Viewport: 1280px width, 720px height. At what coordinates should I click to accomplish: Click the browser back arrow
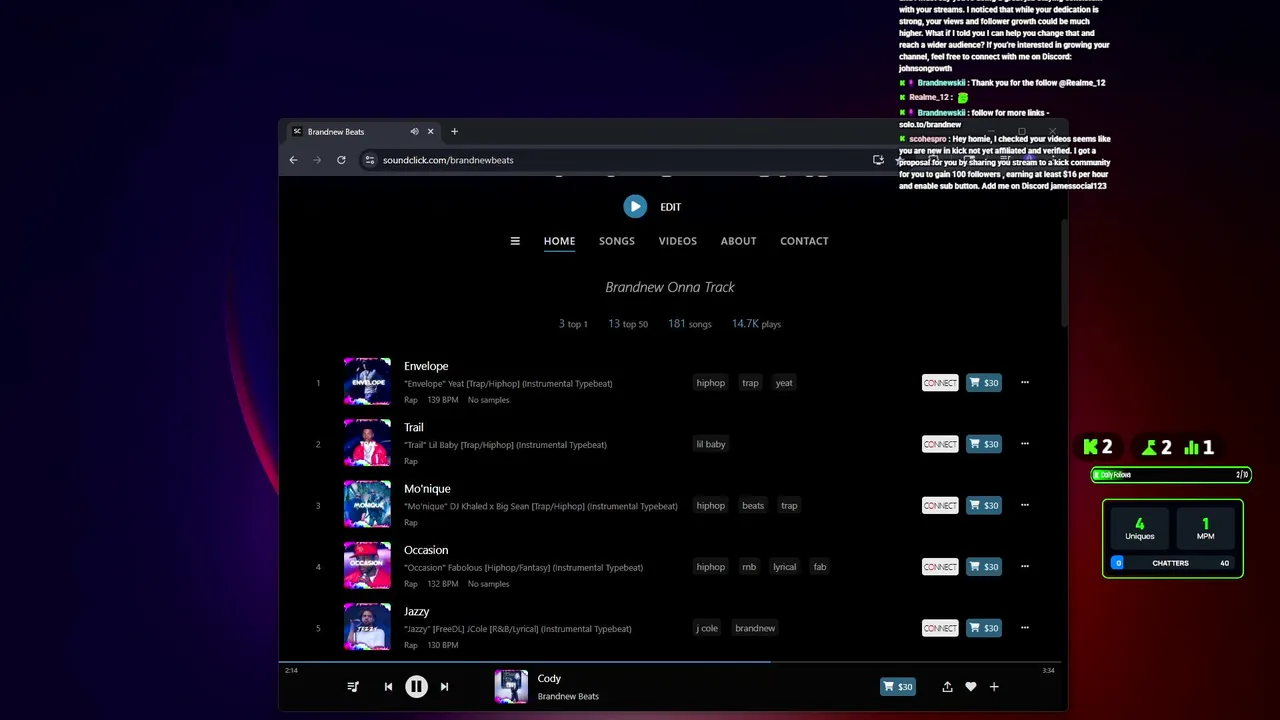pyautogui.click(x=293, y=160)
